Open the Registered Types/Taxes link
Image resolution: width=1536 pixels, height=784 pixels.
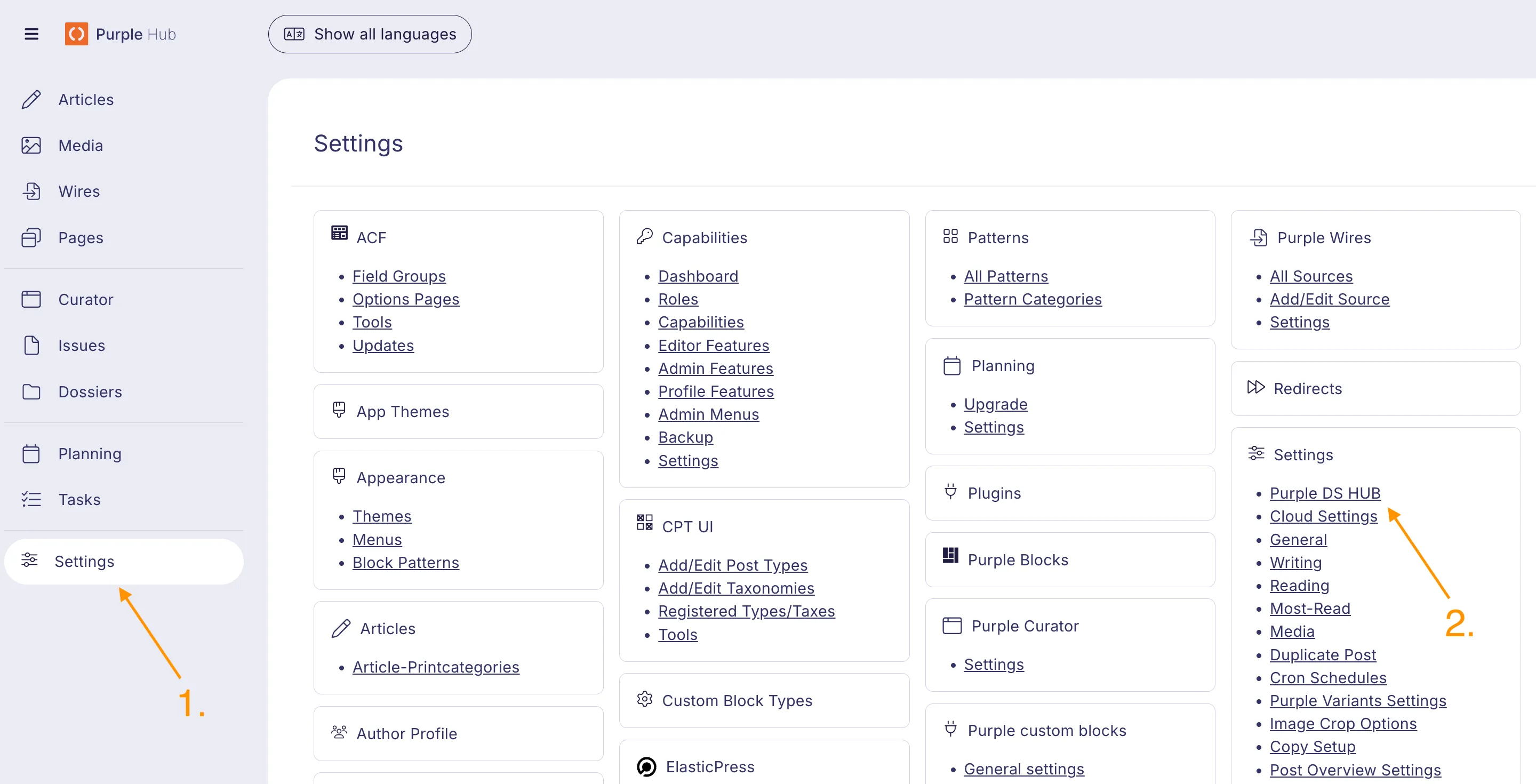click(x=746, y=611)
